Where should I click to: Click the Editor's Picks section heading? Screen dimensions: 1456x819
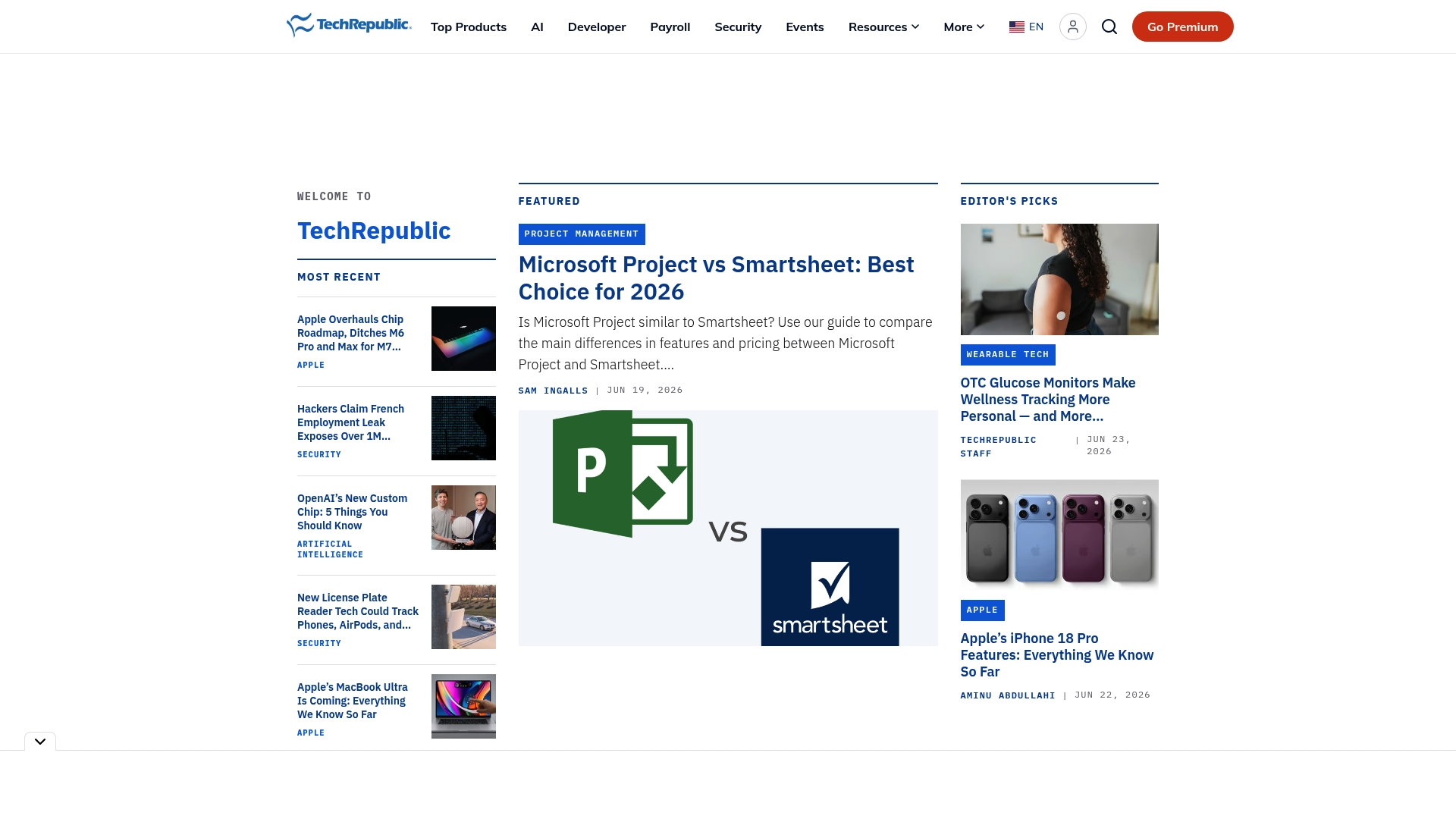pyautogui.click(x=1009, y=202)
